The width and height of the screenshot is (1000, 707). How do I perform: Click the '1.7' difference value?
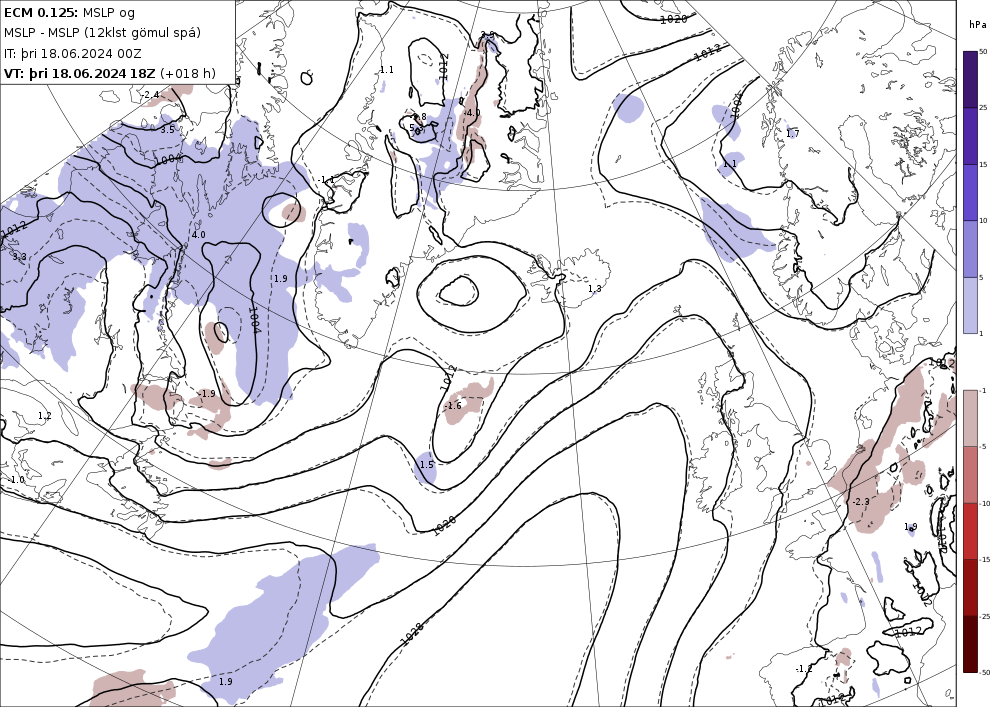tap(793, 133)
